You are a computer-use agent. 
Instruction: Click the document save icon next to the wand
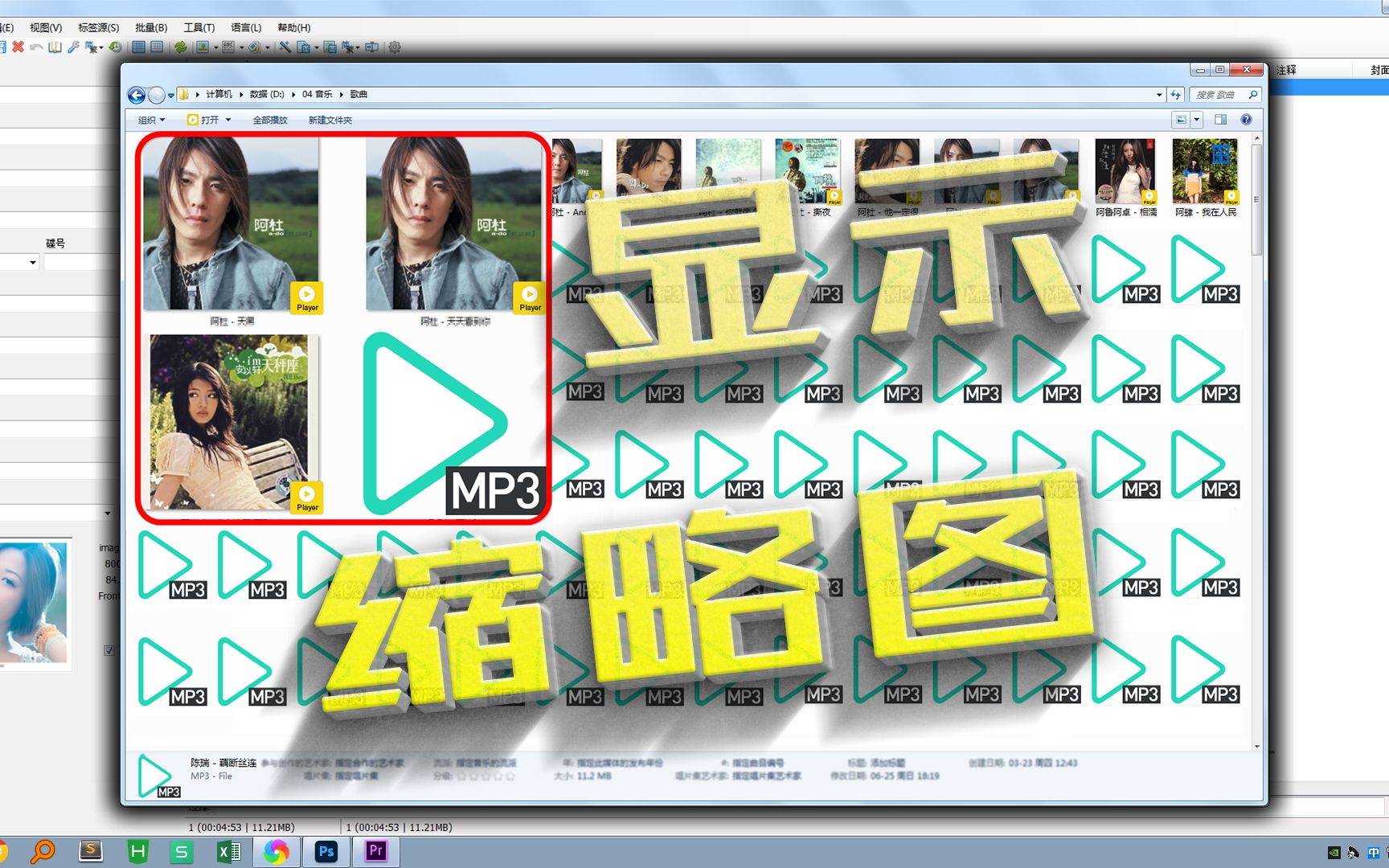click(304, 47)
